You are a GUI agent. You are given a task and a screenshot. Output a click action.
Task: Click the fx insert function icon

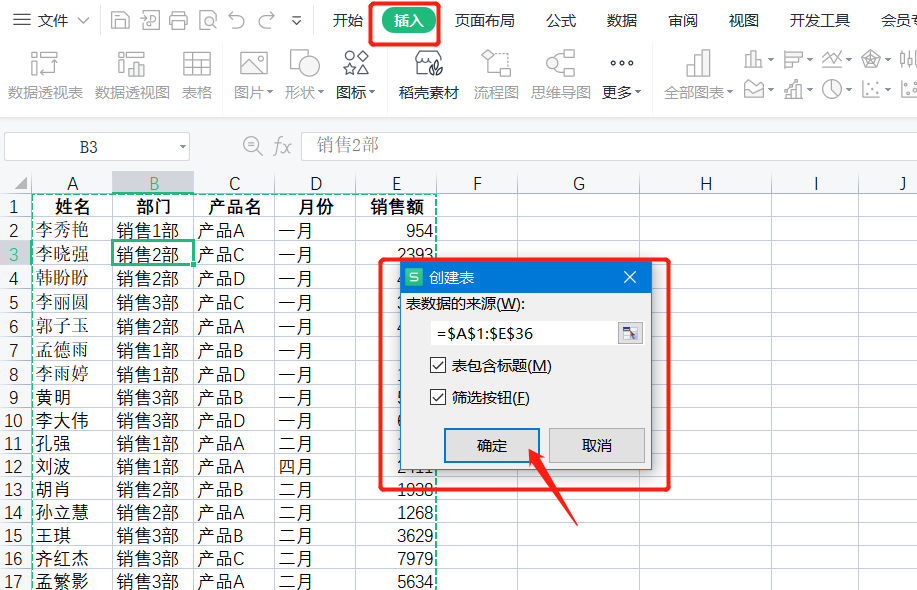coord(282,146)
